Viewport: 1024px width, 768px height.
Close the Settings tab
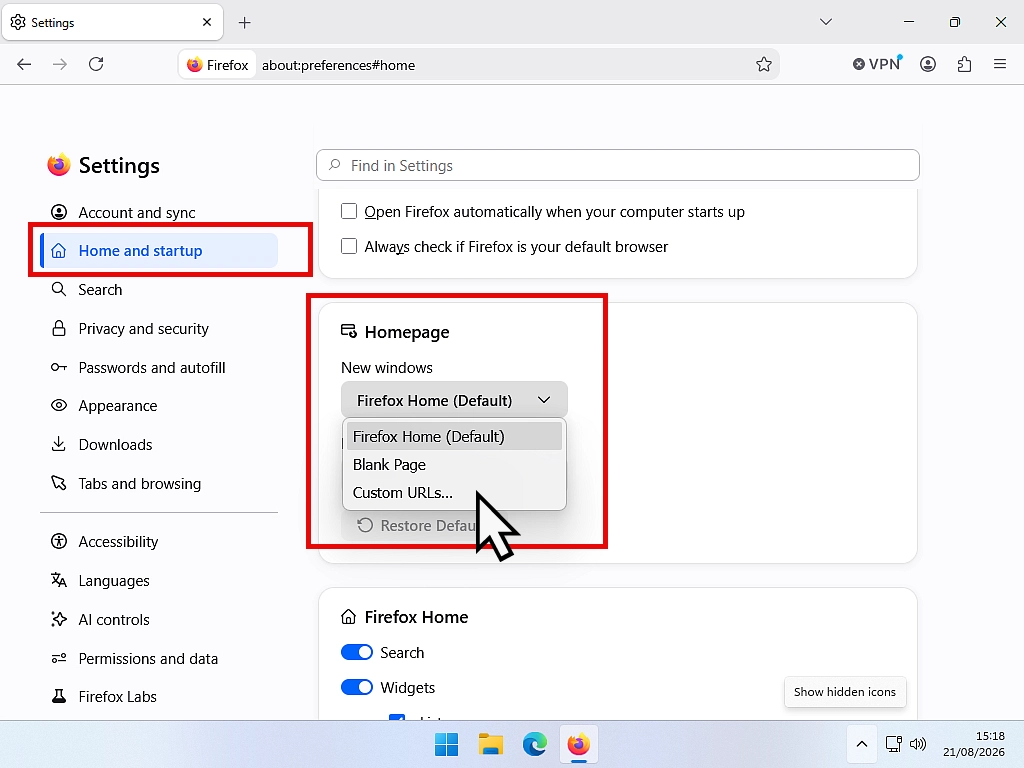tap(207, 22)
